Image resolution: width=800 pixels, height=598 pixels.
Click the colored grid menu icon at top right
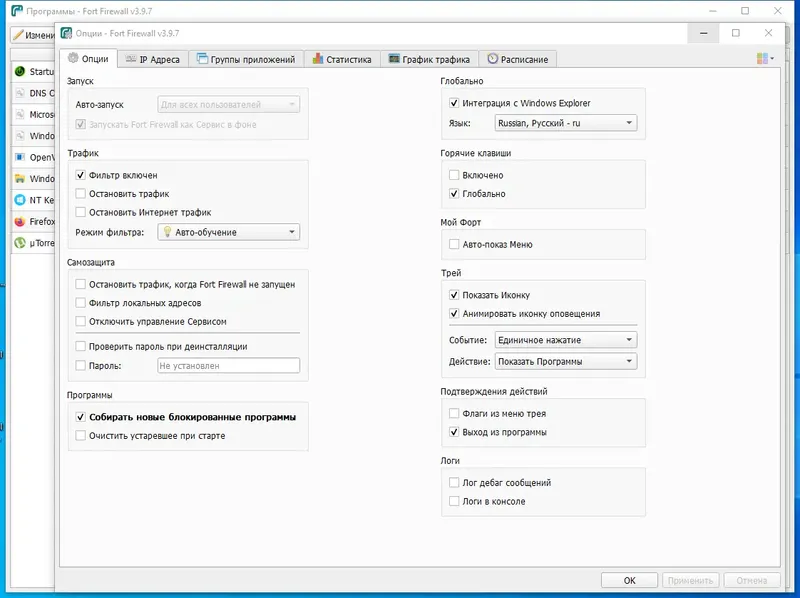tap(762, 59)
